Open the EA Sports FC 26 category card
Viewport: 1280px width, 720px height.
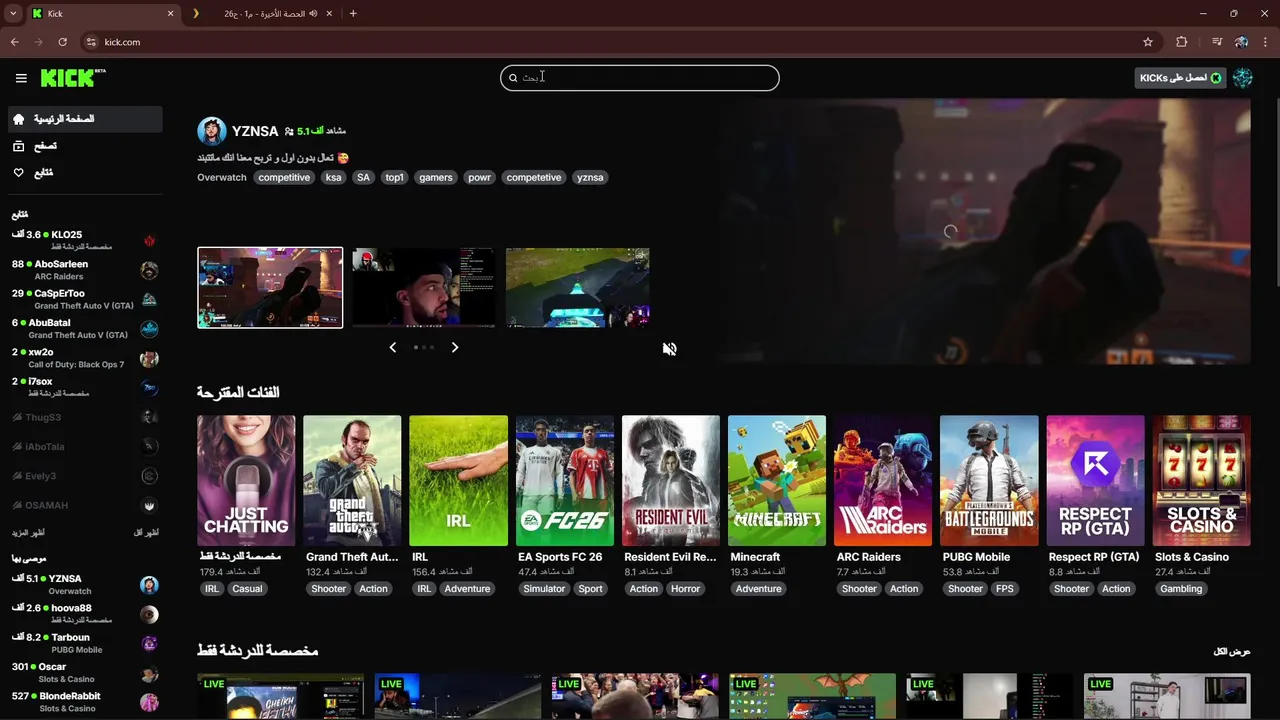click(x=564, y=481)
